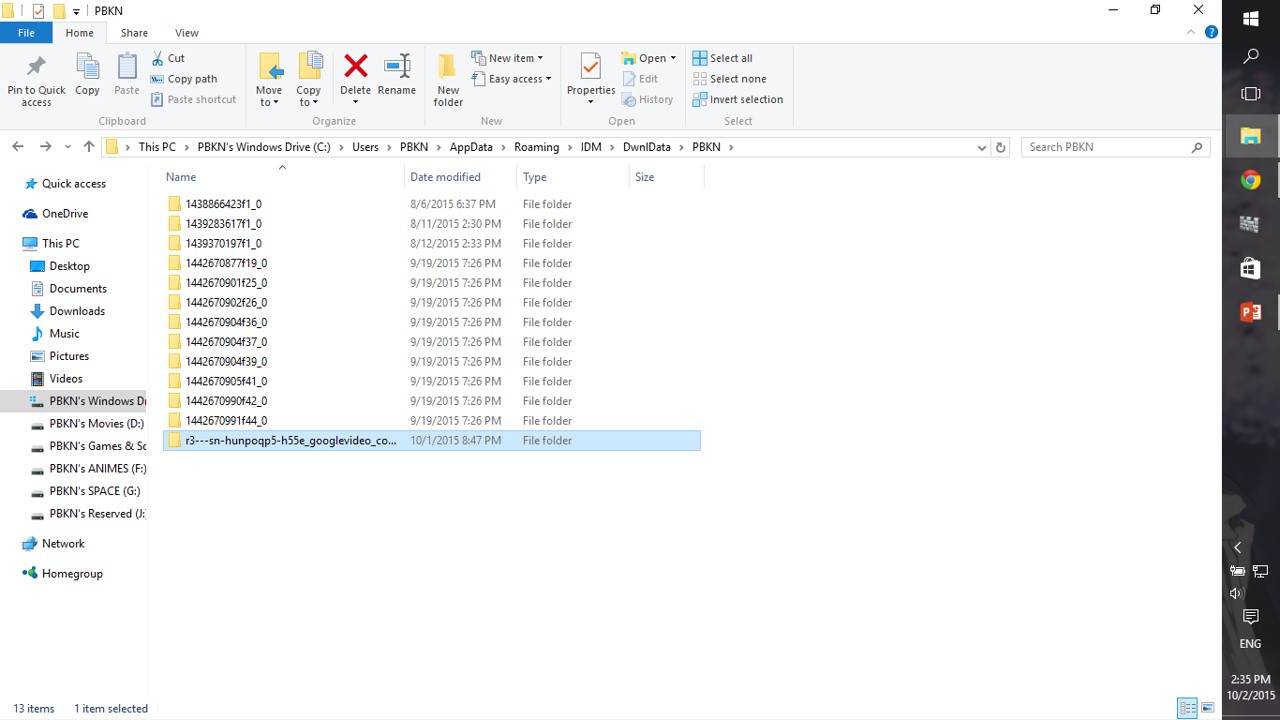This screenshot has height=720, width=1280.
Task: Sort by the Date modified column header
Action: (x=445, y=177)
